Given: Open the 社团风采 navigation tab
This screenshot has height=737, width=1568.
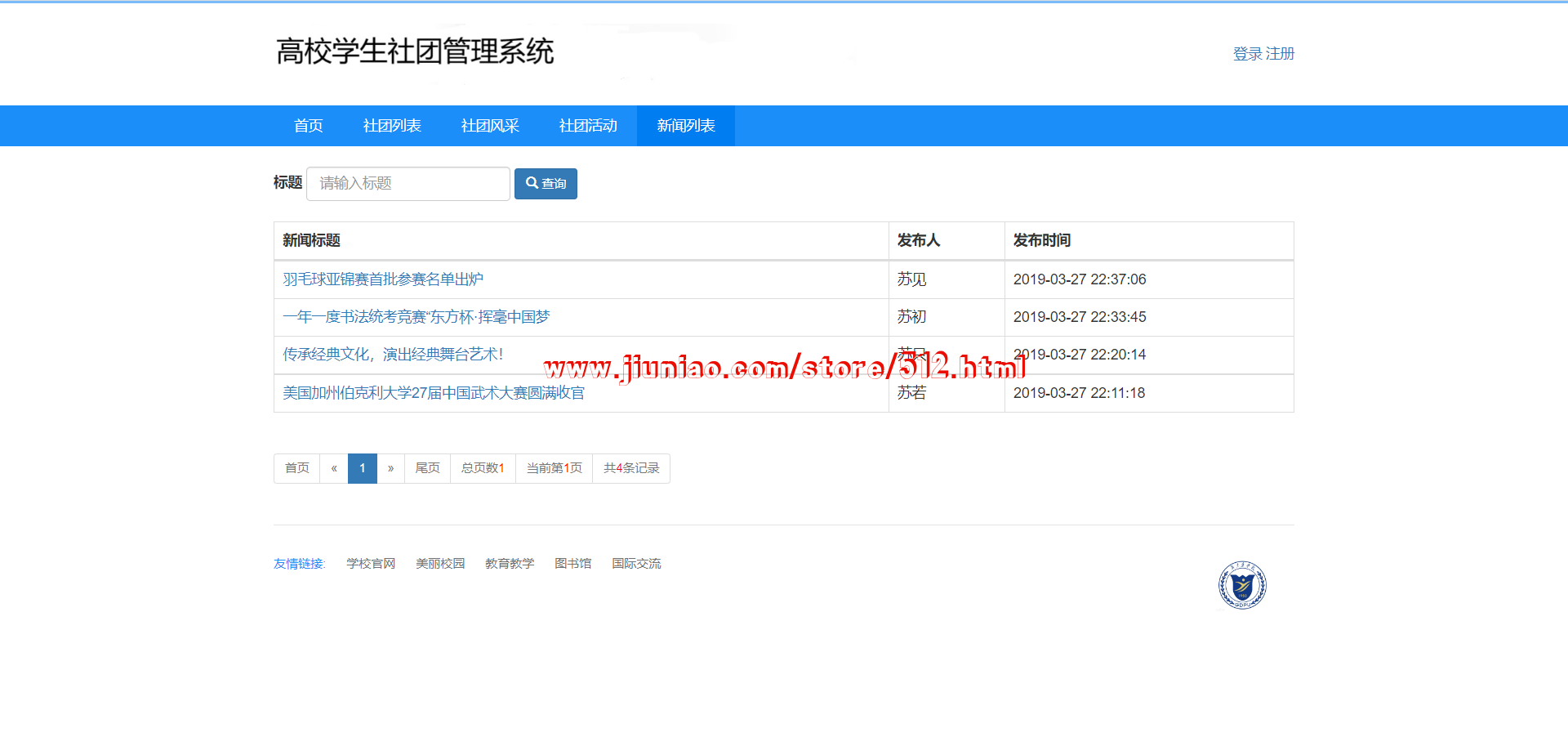Looking at the screenshot, I should [x=490, y=126].
